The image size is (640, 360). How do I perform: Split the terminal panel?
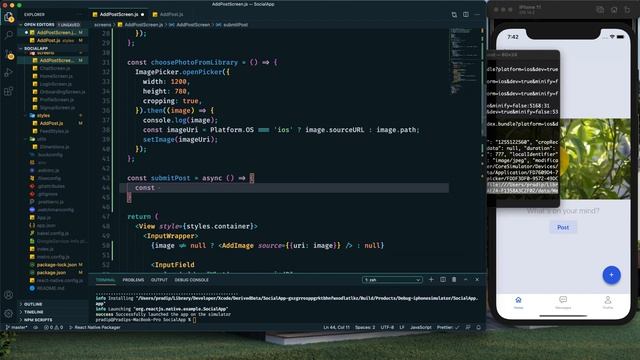pyautogui.click(x=443, y=280)
